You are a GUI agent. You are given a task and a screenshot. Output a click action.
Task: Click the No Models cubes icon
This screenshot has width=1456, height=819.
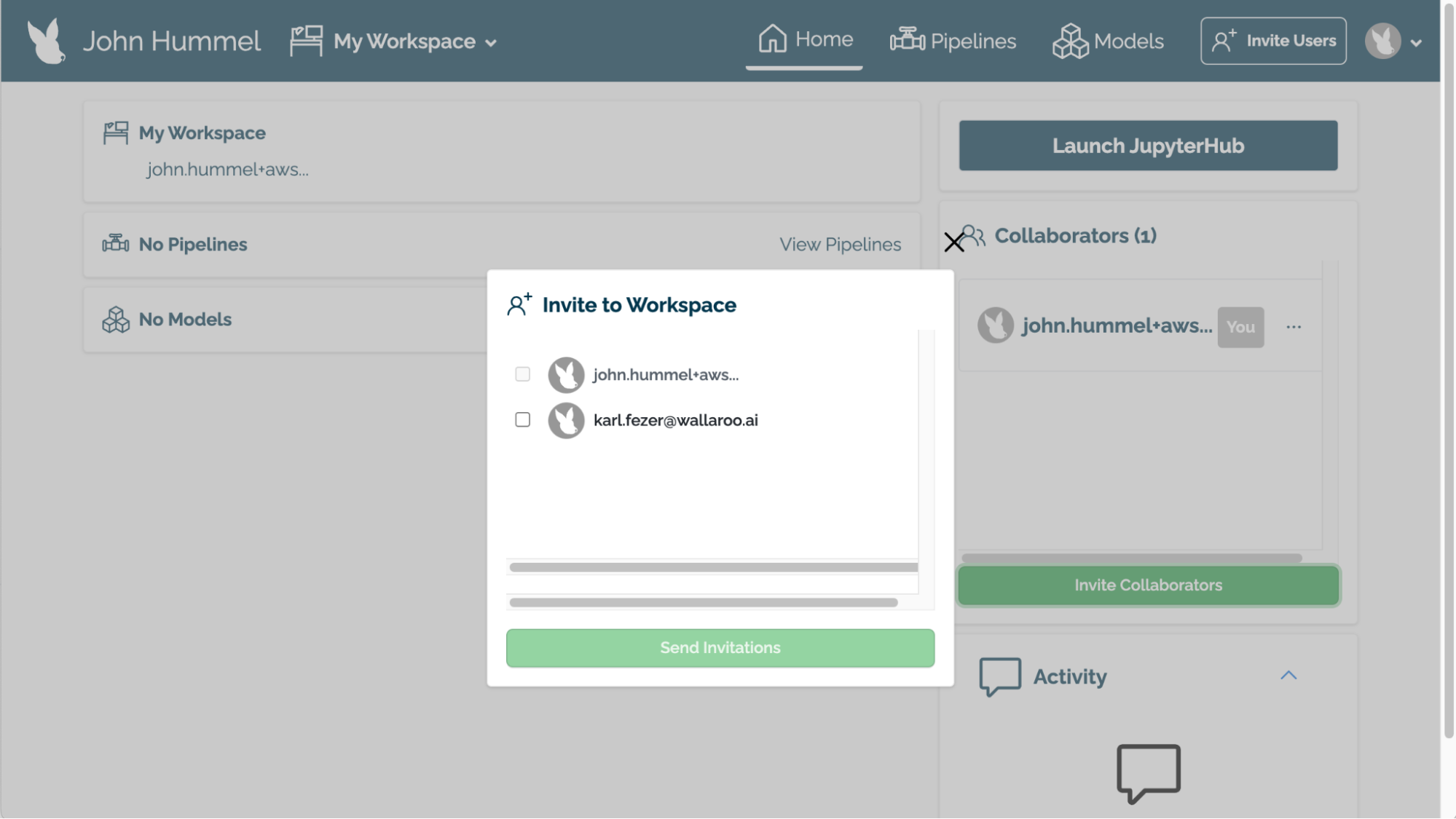116,320
